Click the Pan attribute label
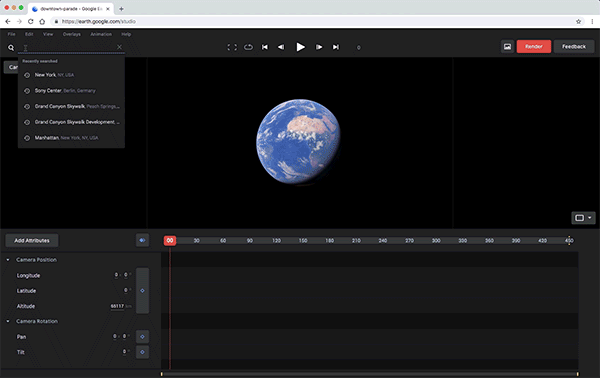Viewport: 600px width, 378px height. pos(21,337)
